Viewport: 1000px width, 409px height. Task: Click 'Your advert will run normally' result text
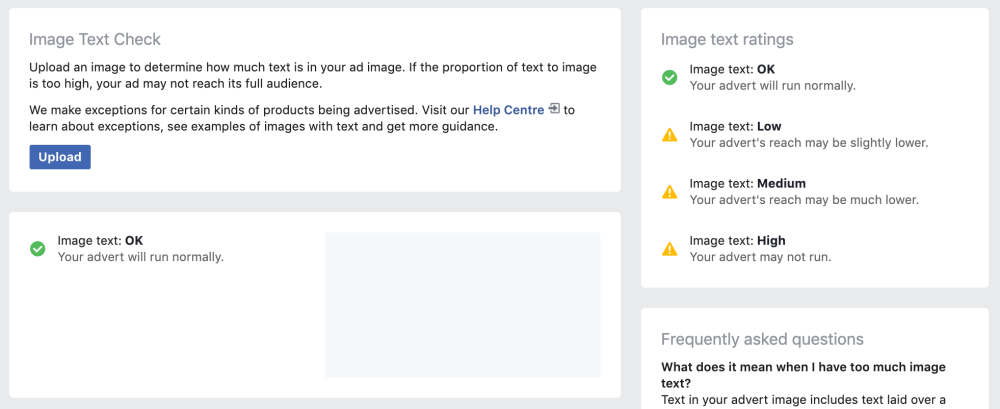[141, 257]
